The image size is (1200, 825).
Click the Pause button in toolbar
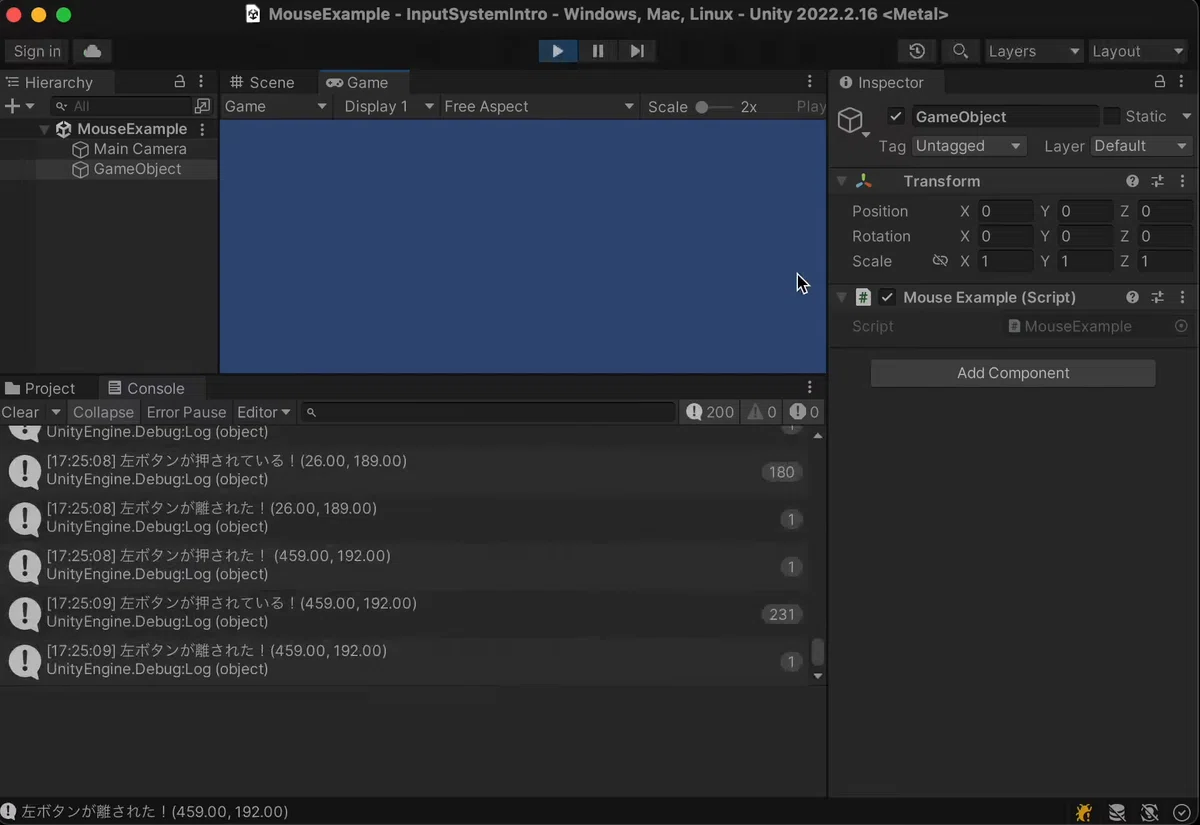point(598,51)
